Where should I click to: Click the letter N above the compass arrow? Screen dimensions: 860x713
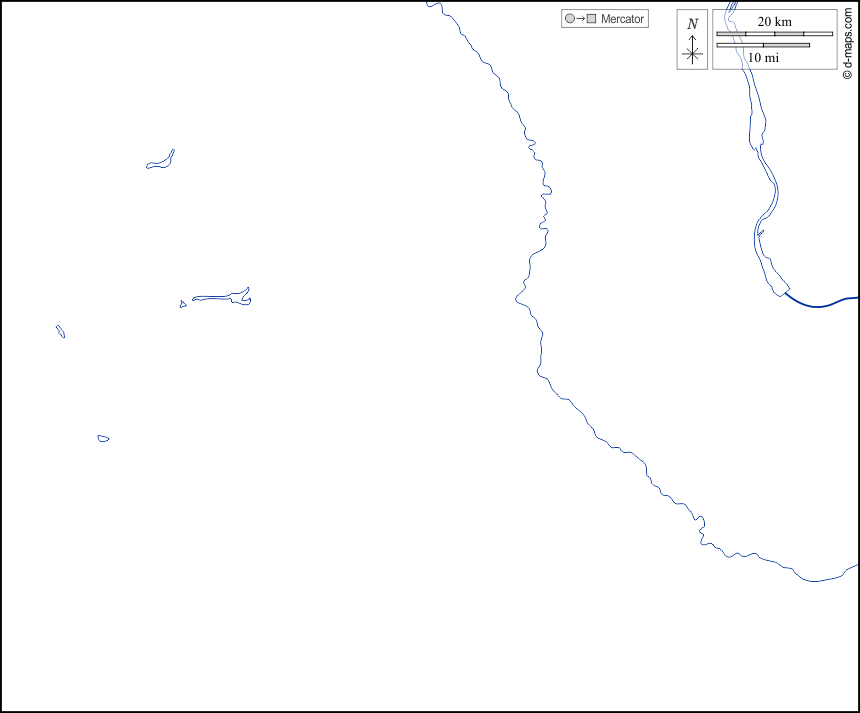tap(692, 24)
